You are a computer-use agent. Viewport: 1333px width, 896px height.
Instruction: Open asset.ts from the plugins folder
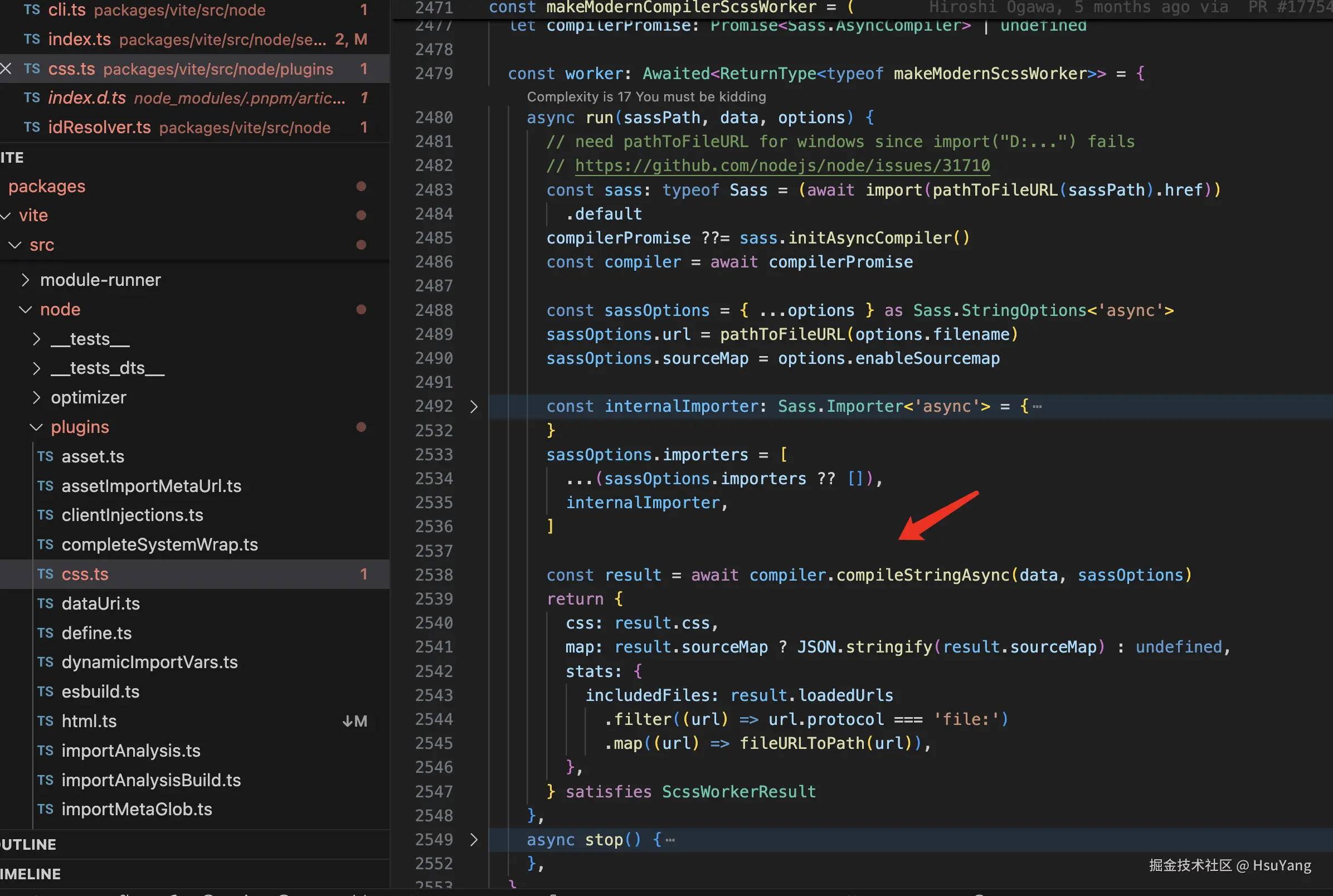[x=93, y=456]
